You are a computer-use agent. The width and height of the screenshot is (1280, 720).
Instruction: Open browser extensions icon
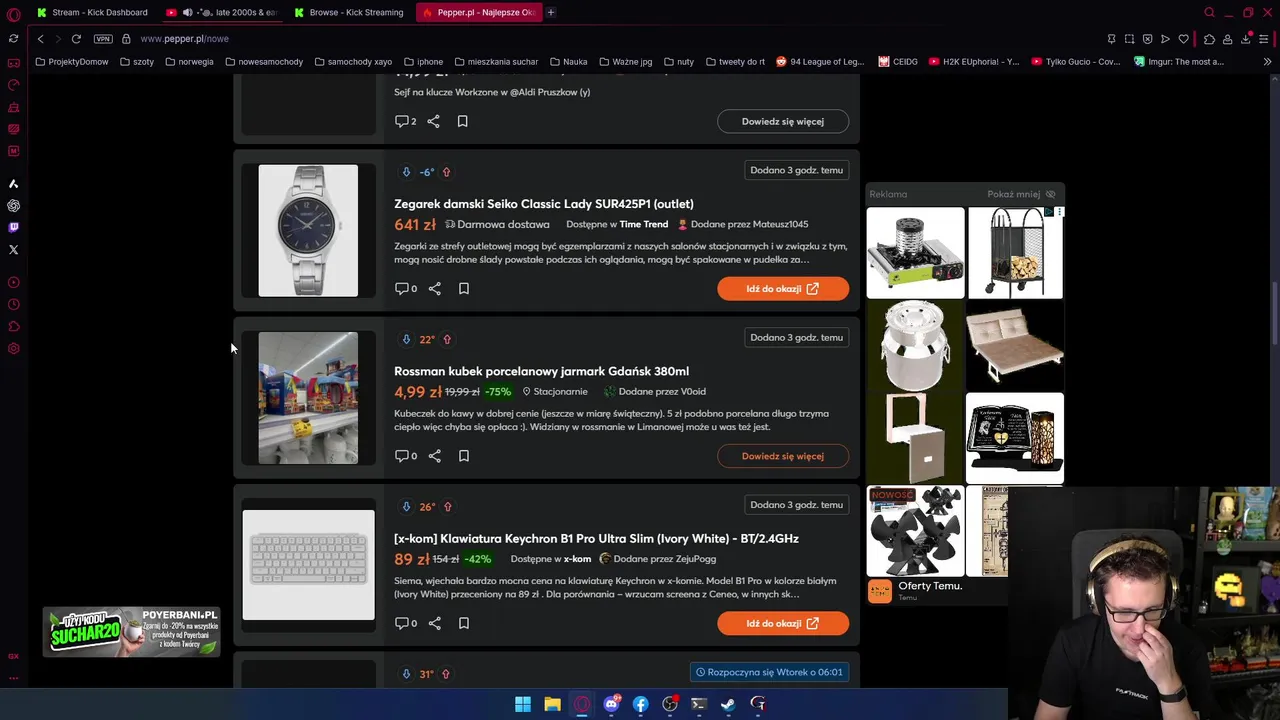(1209, 39)
